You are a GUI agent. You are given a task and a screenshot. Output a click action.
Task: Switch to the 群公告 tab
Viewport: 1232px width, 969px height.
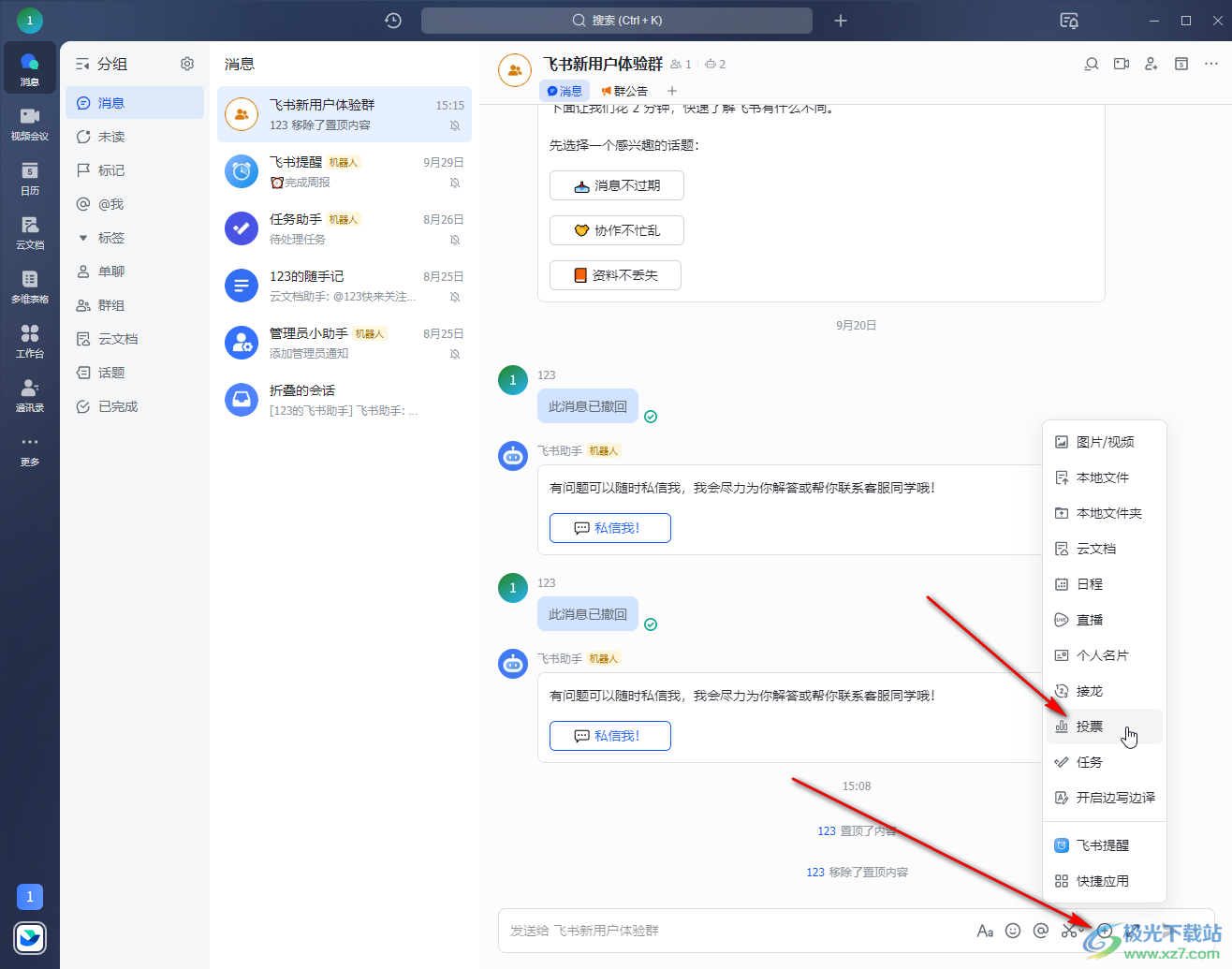tap(624, 91)
